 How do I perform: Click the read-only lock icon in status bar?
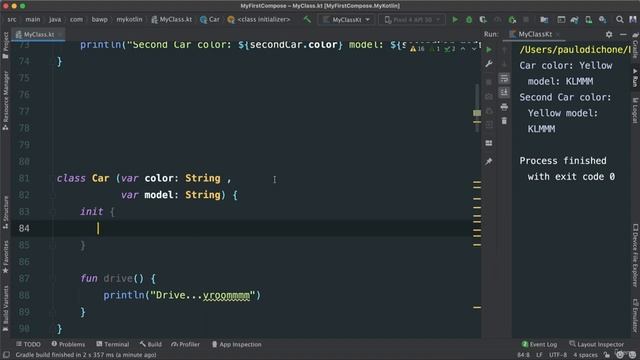(x=607, y=355)
